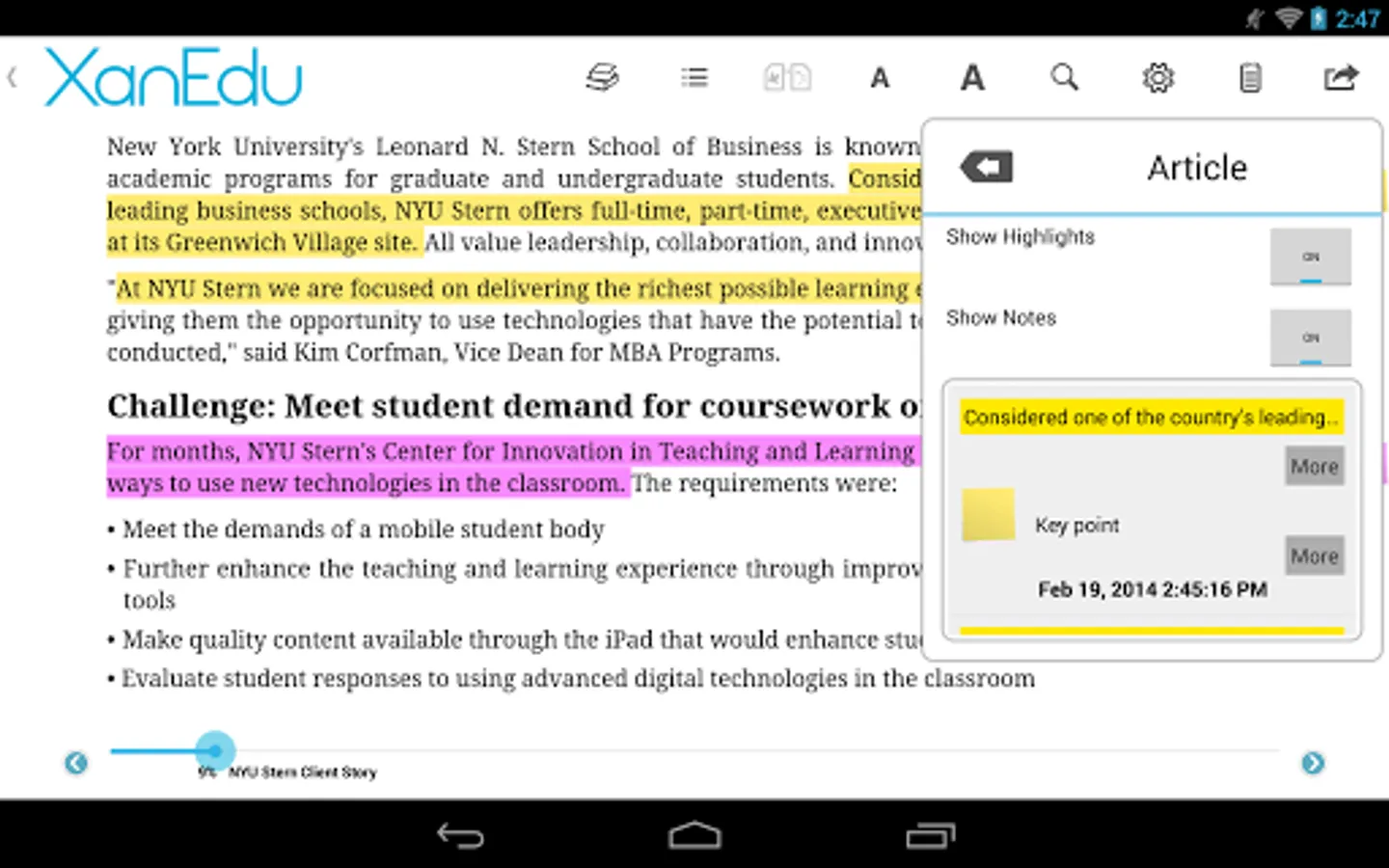Image resolution: width=1389 pixels, height=868 pixels.
Task: Tap Android recent apps button
Action: pyautogui.click(x=930, y=835)
